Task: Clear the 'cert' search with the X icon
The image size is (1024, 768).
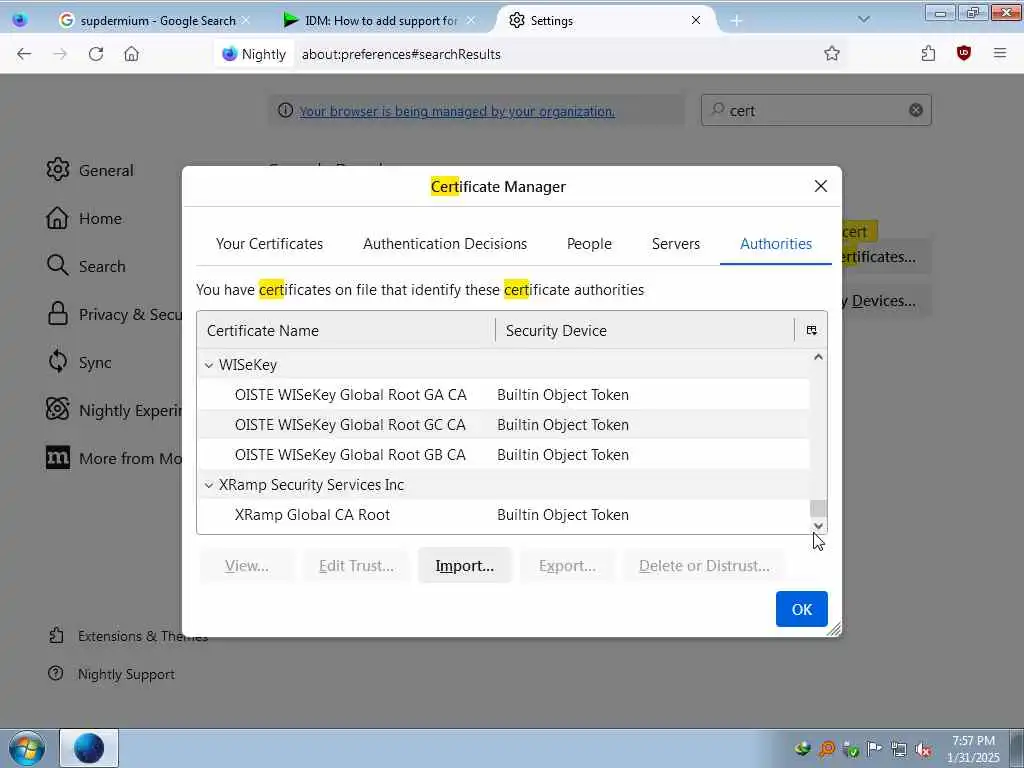Action: (x=916, y=110)
